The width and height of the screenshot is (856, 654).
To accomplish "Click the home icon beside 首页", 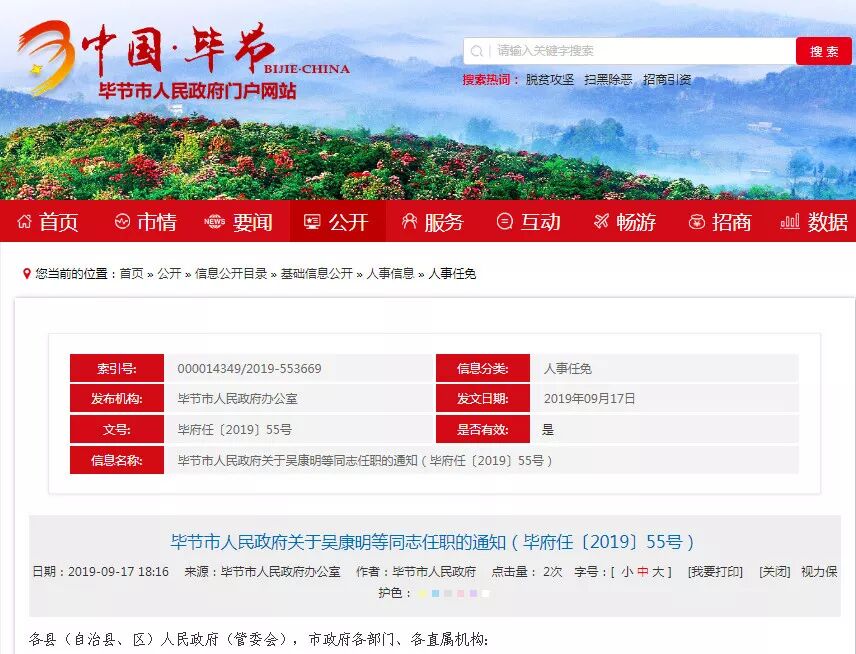I will [24, 222].
